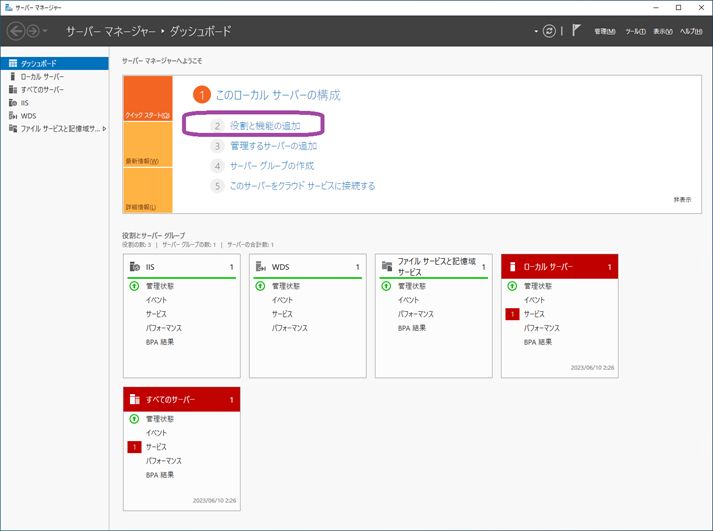Click 役割と機能の追加 link

coord(265,126)
